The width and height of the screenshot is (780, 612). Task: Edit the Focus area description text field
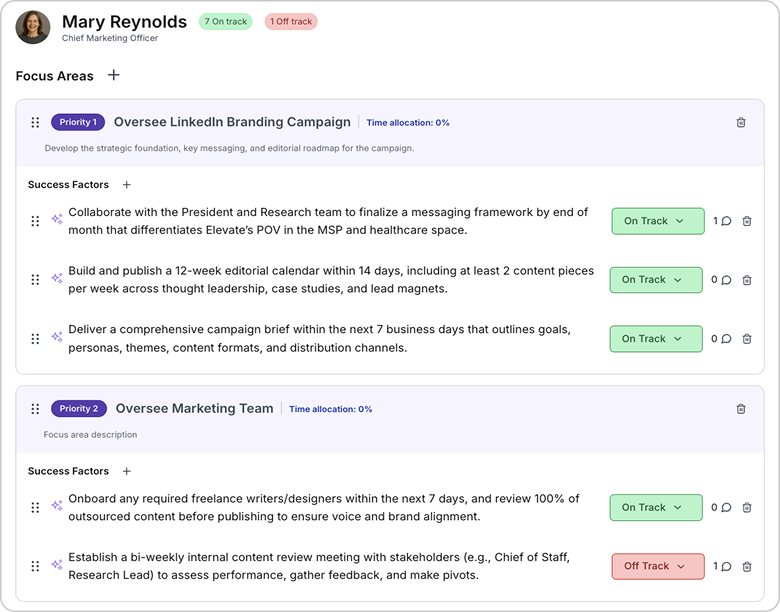coord(90,435)
